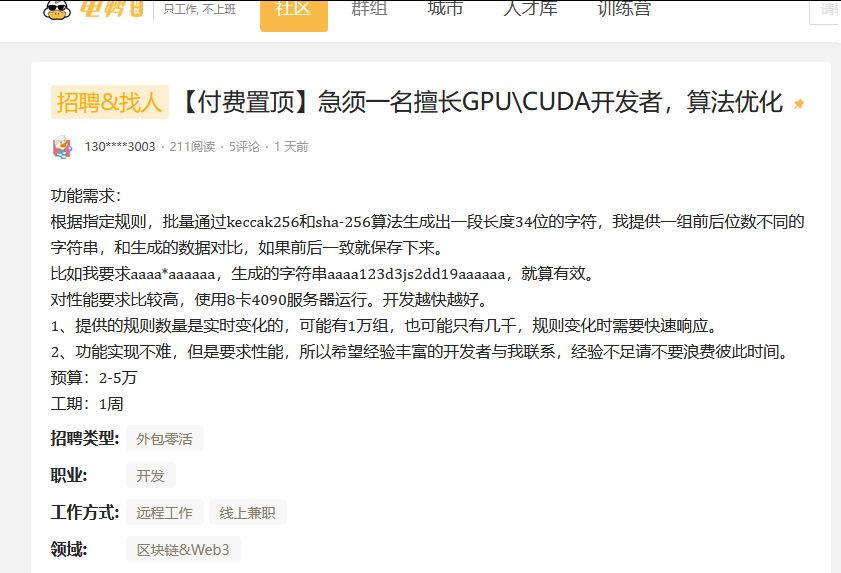Select the 训练营 navigation item
The image size is (841, 573).
click(x=624, y=9)
